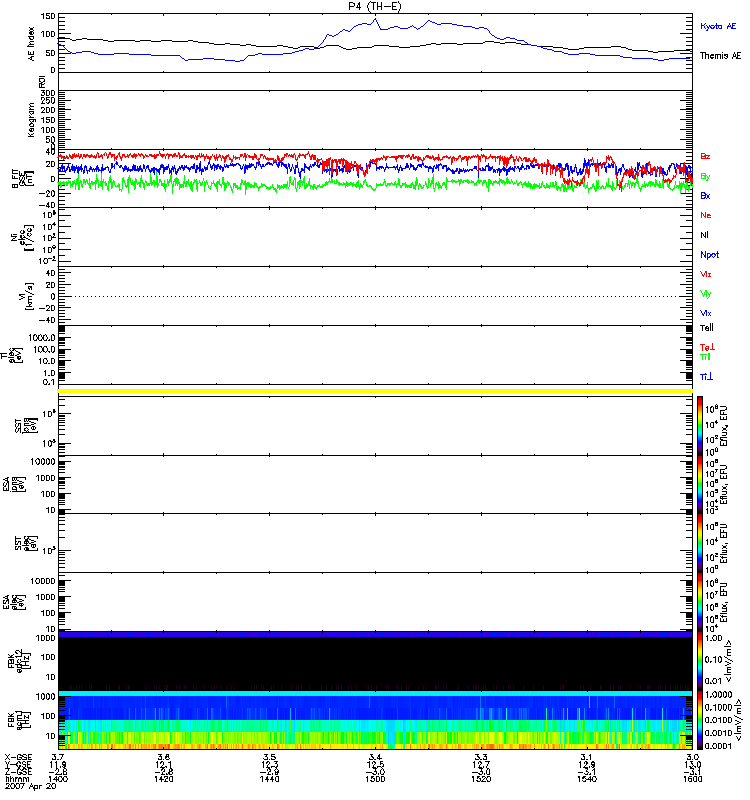Click the "150" tick on AE Index axis
This screenshot has height=800, width=750.
[x=48, y=16]
